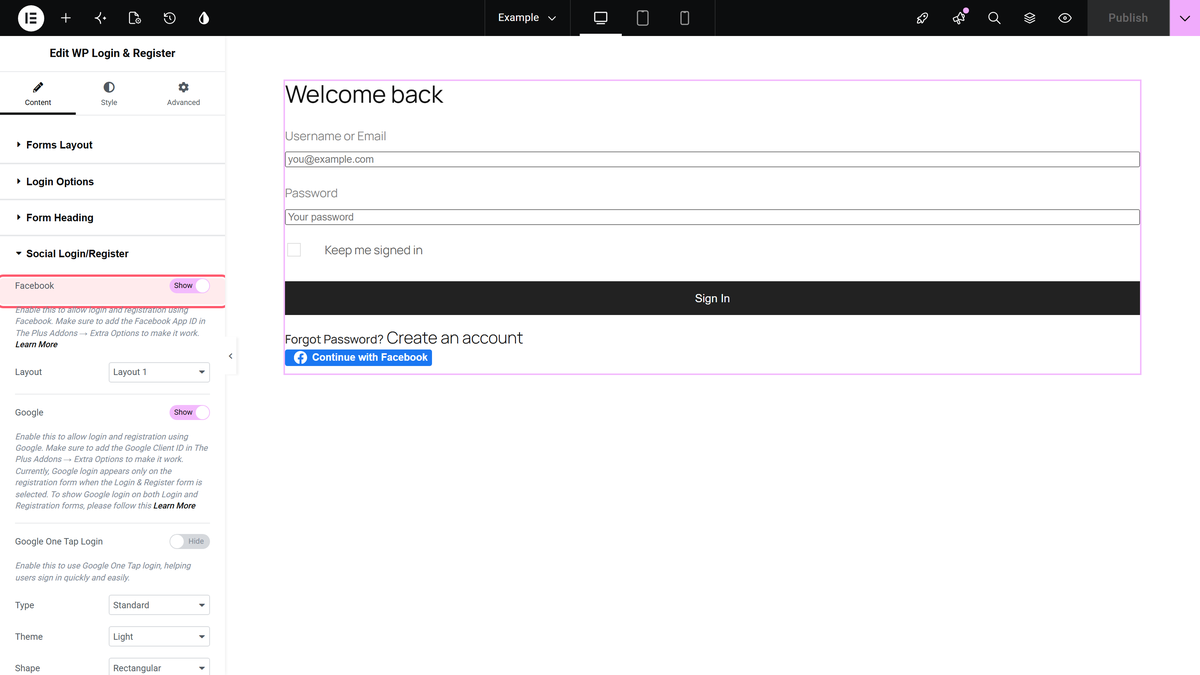Switch to the Content tab

pos(38,94)
